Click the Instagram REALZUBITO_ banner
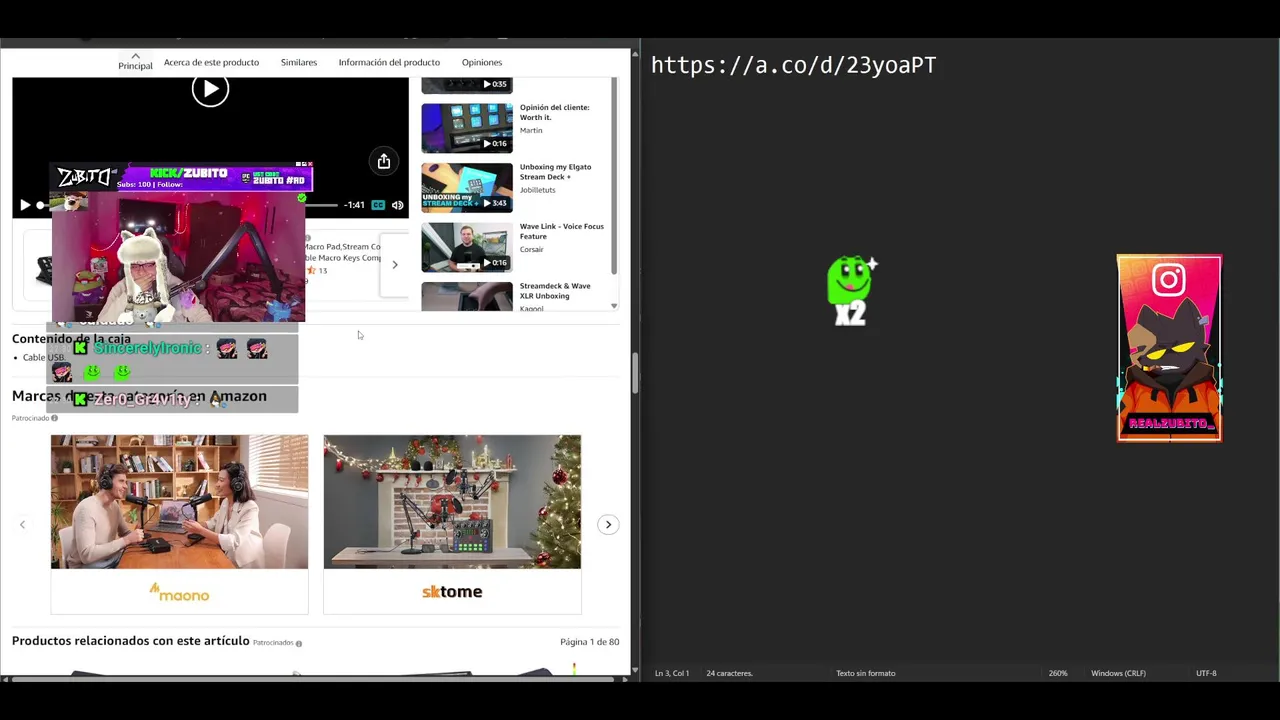This screenshot has width=1280, height=720. coord(1169,348)
